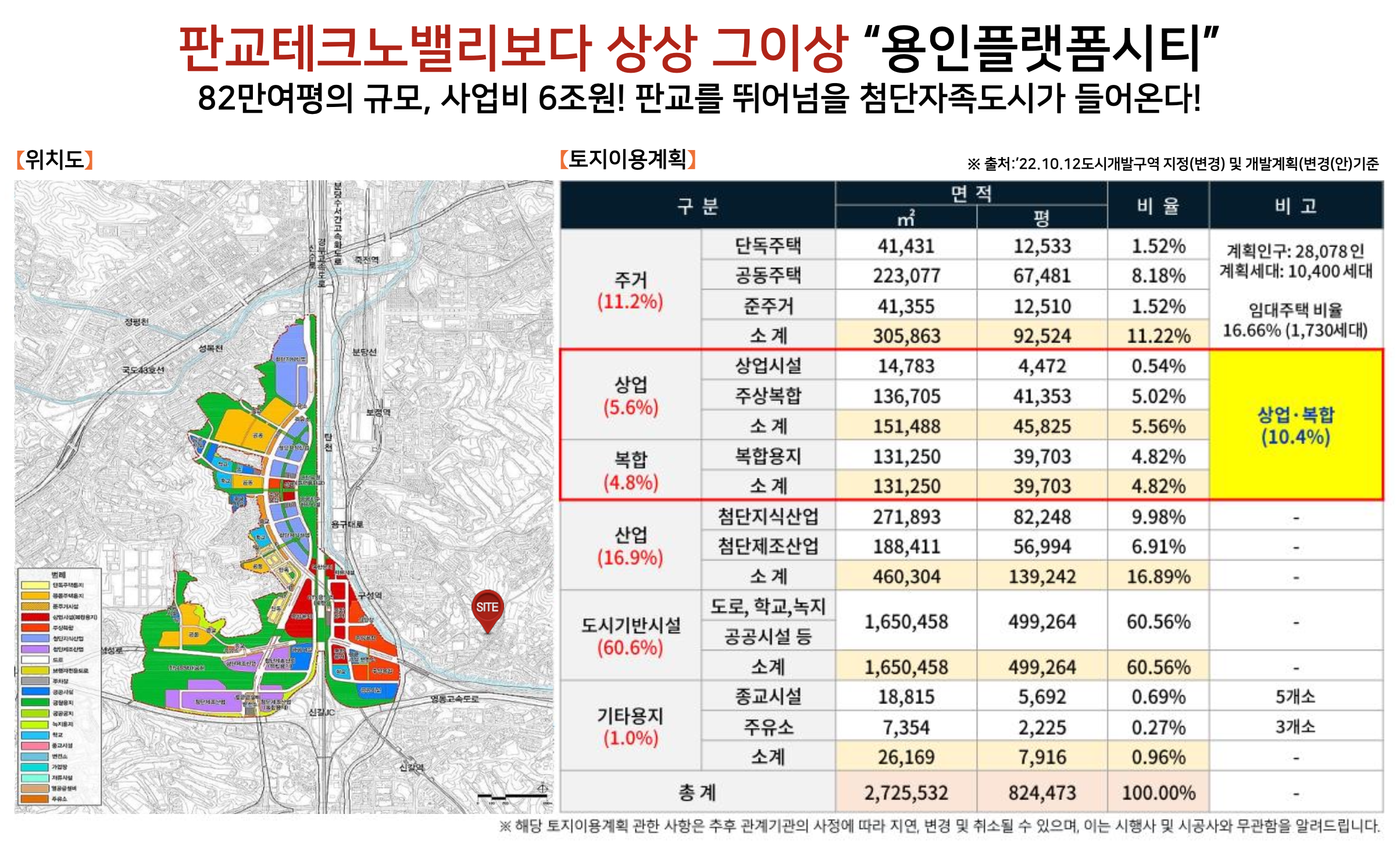Click the 주상복합 row label

(768, 396)
